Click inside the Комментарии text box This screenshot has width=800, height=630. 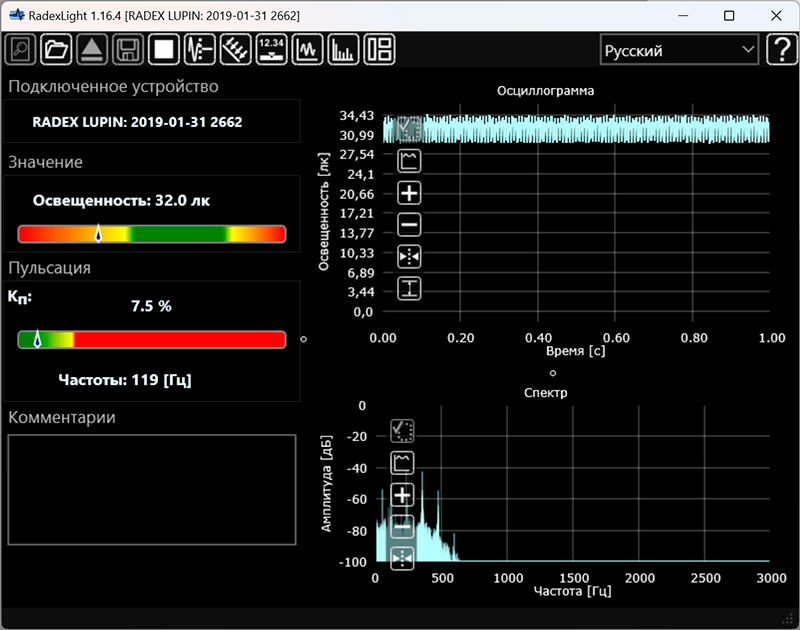(x=152, y=489)
